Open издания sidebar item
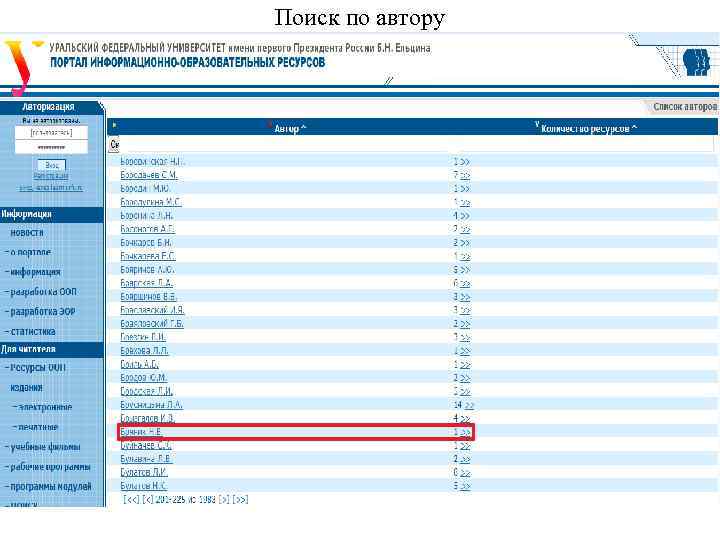Viewport: 720px width, 540px height. coord(26,388)
